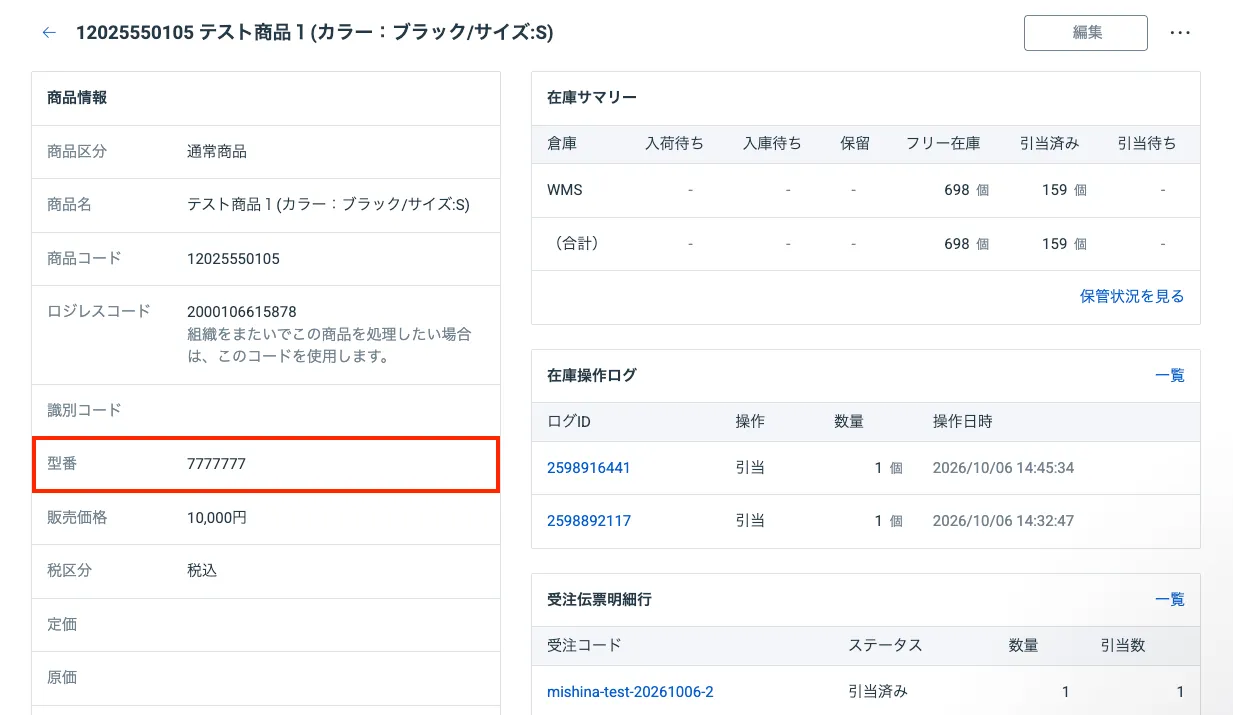This screenshot has width=1233, height=715.
Task: Select timestamp 2026/10/06 14:32:47
Action: point(1003,520)
